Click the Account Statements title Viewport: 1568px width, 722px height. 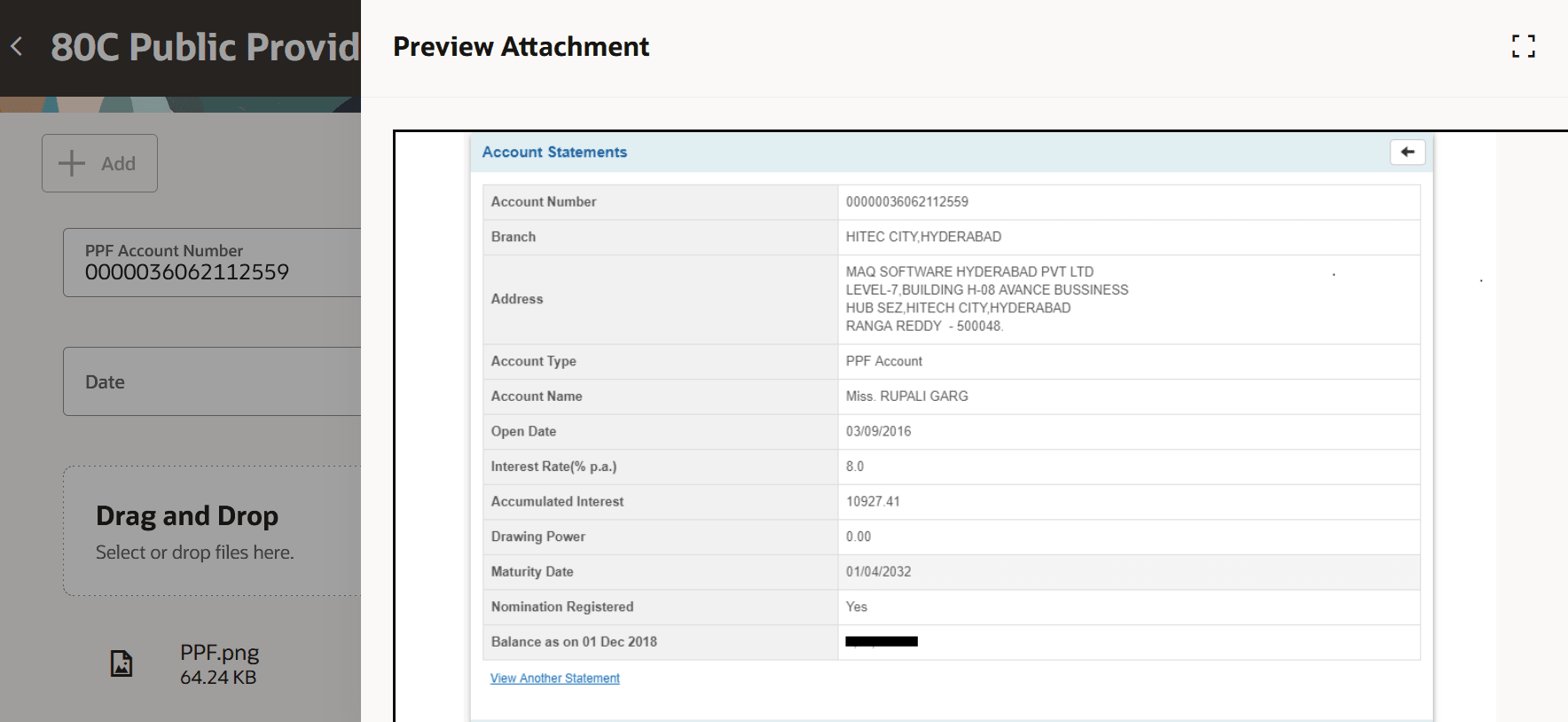click(x=554, y=152)
